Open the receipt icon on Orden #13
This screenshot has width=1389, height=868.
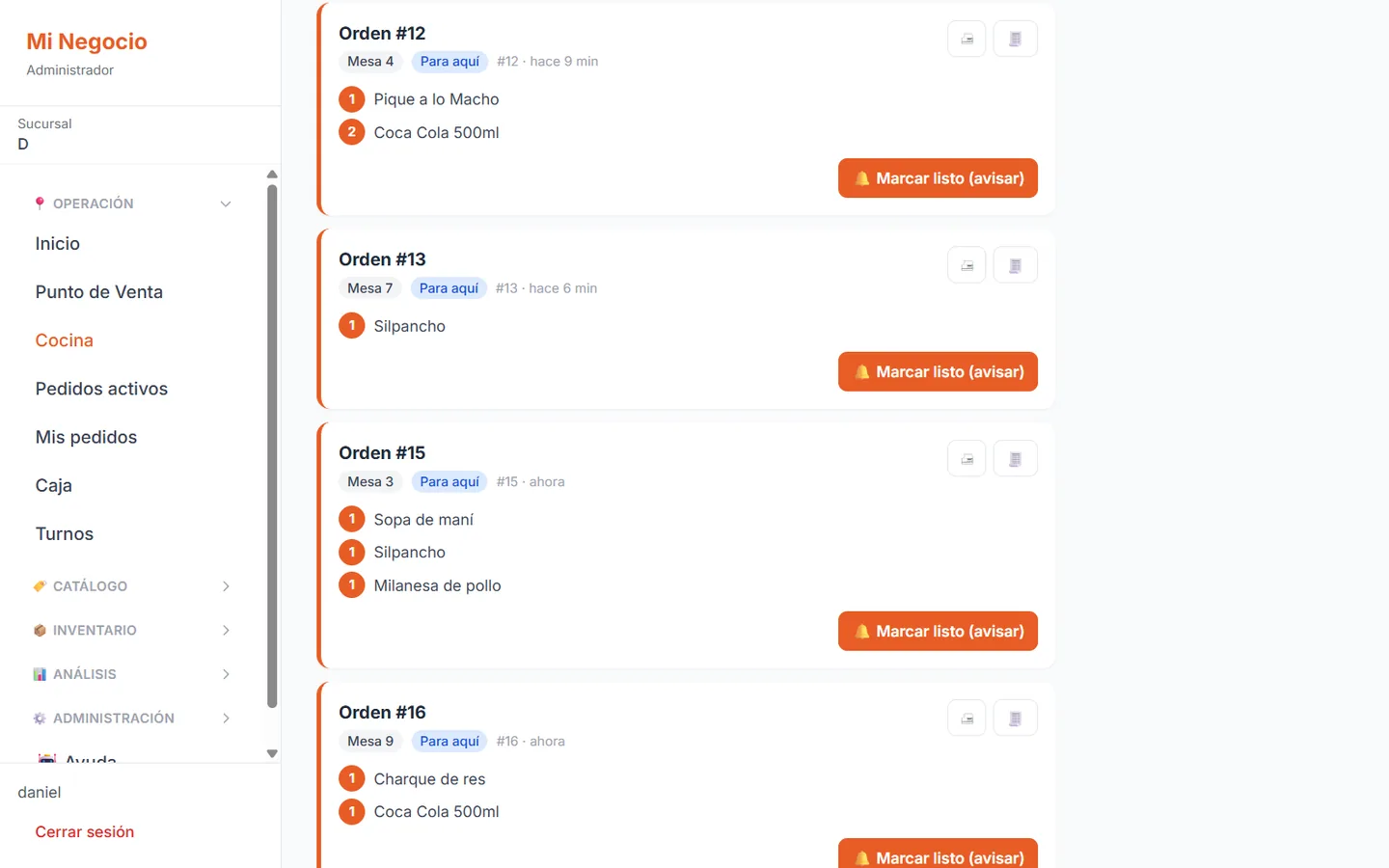tap(1015, 265)
